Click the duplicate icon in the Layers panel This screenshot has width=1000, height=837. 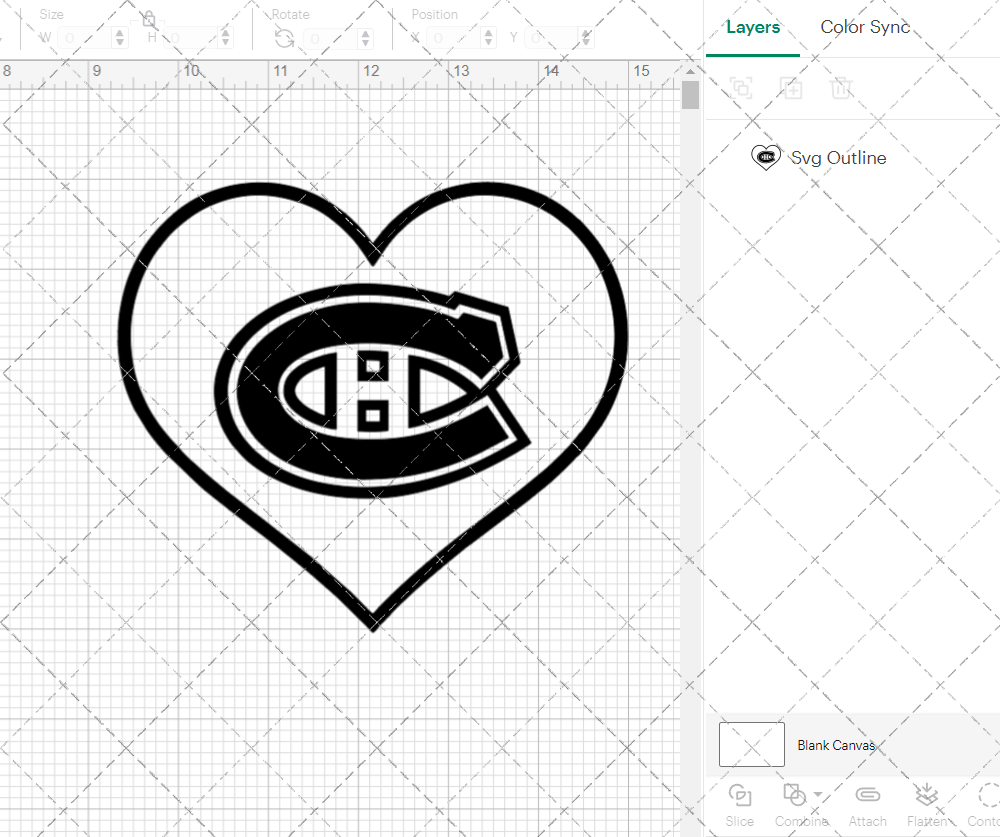pyautogui.click(x=741, y=88)
